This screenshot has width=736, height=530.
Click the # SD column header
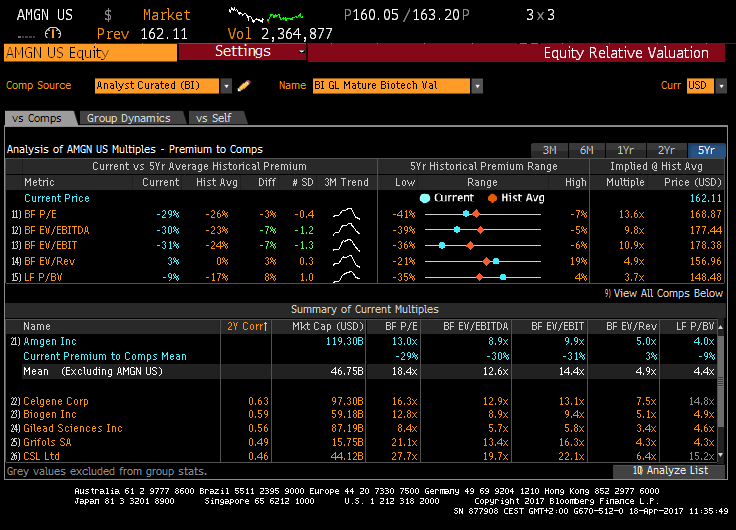(302, 182)
